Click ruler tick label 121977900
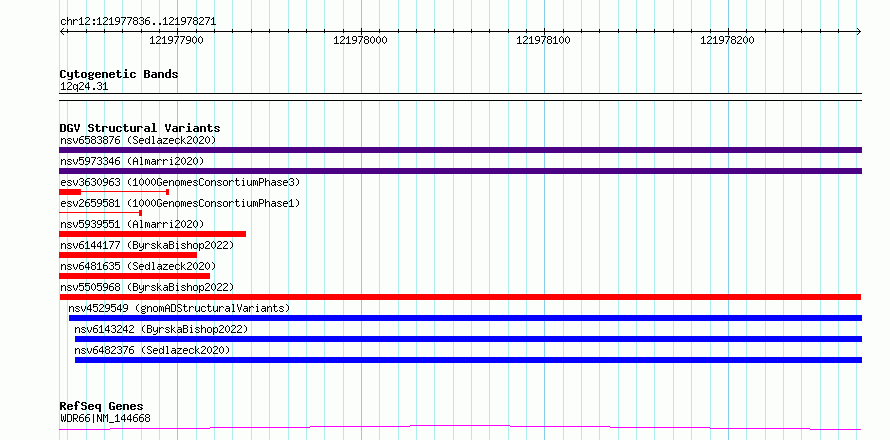Image resolution: width=890 pixels, height=440 pixels. [x=177, y=40]
